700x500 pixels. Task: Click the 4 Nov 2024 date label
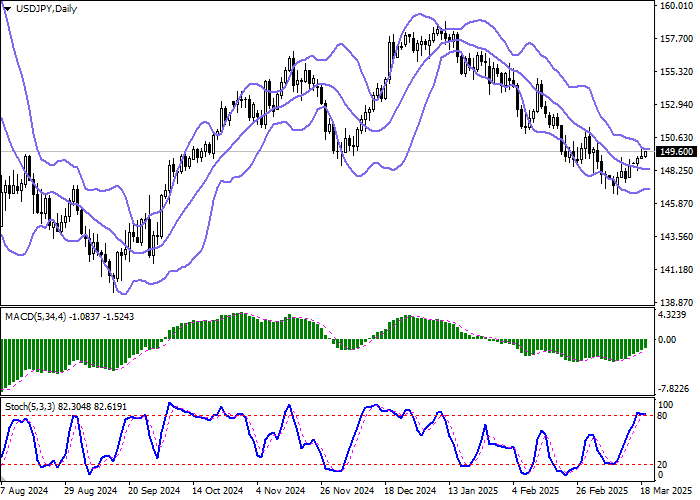pyautogui.click(x=281, y=491)
